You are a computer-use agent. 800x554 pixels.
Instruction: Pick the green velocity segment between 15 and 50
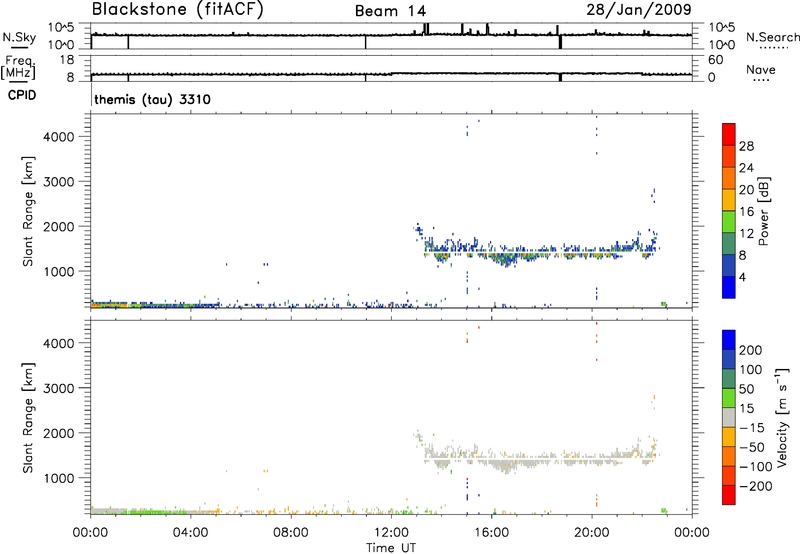coord(729,398)
